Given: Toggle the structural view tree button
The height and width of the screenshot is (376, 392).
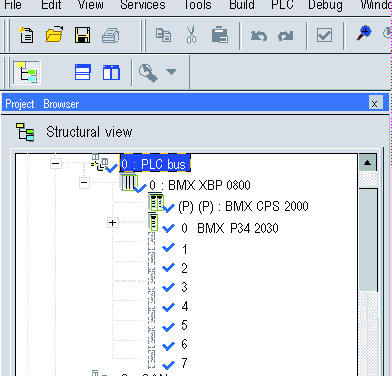Looking at the screenshot, I should (x=27, y=72).
